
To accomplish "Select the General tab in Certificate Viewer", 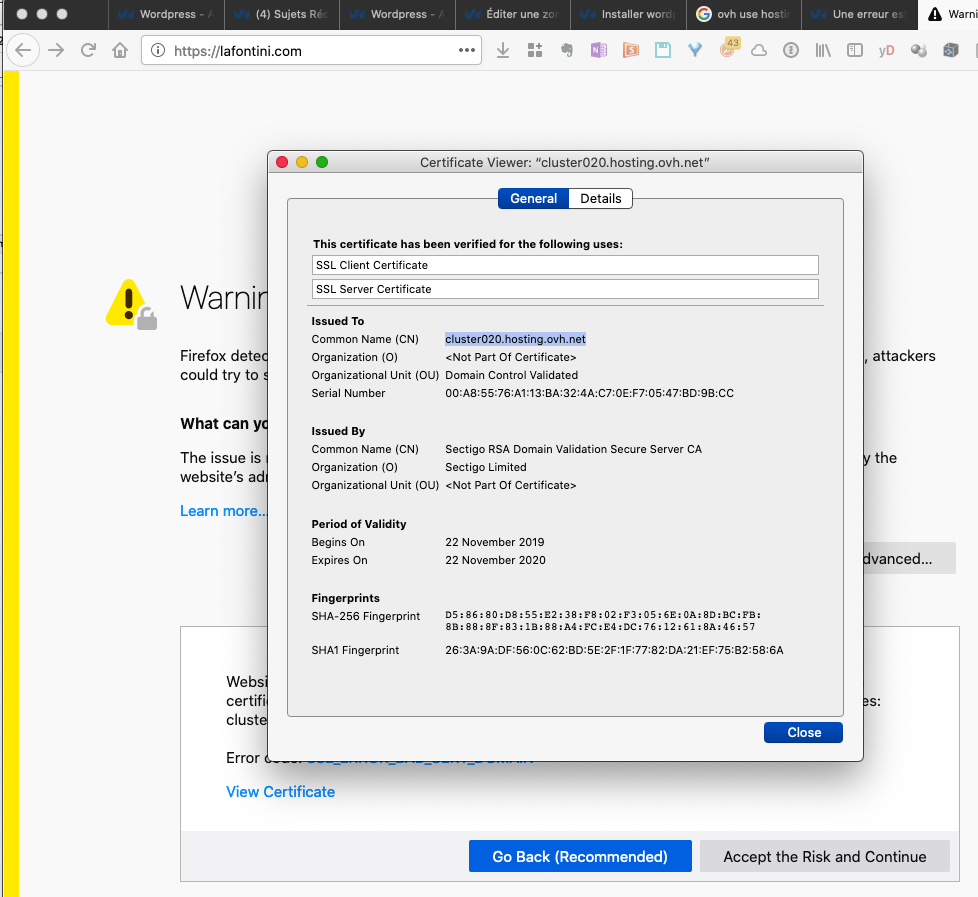I will coord(533,198).
